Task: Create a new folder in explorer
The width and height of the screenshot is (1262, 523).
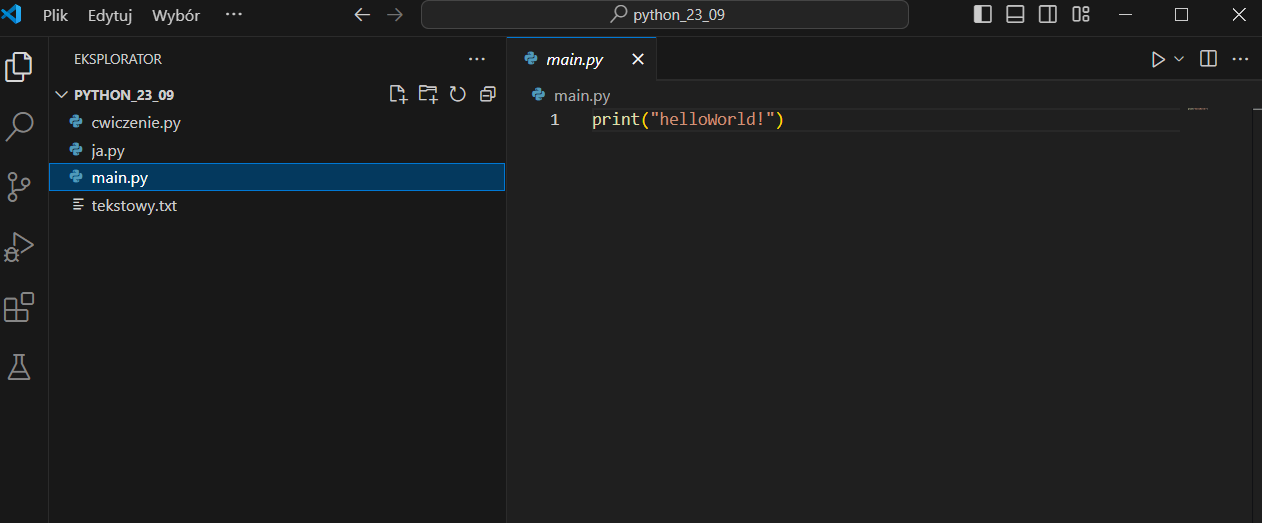Action: (x=428, y=94)
